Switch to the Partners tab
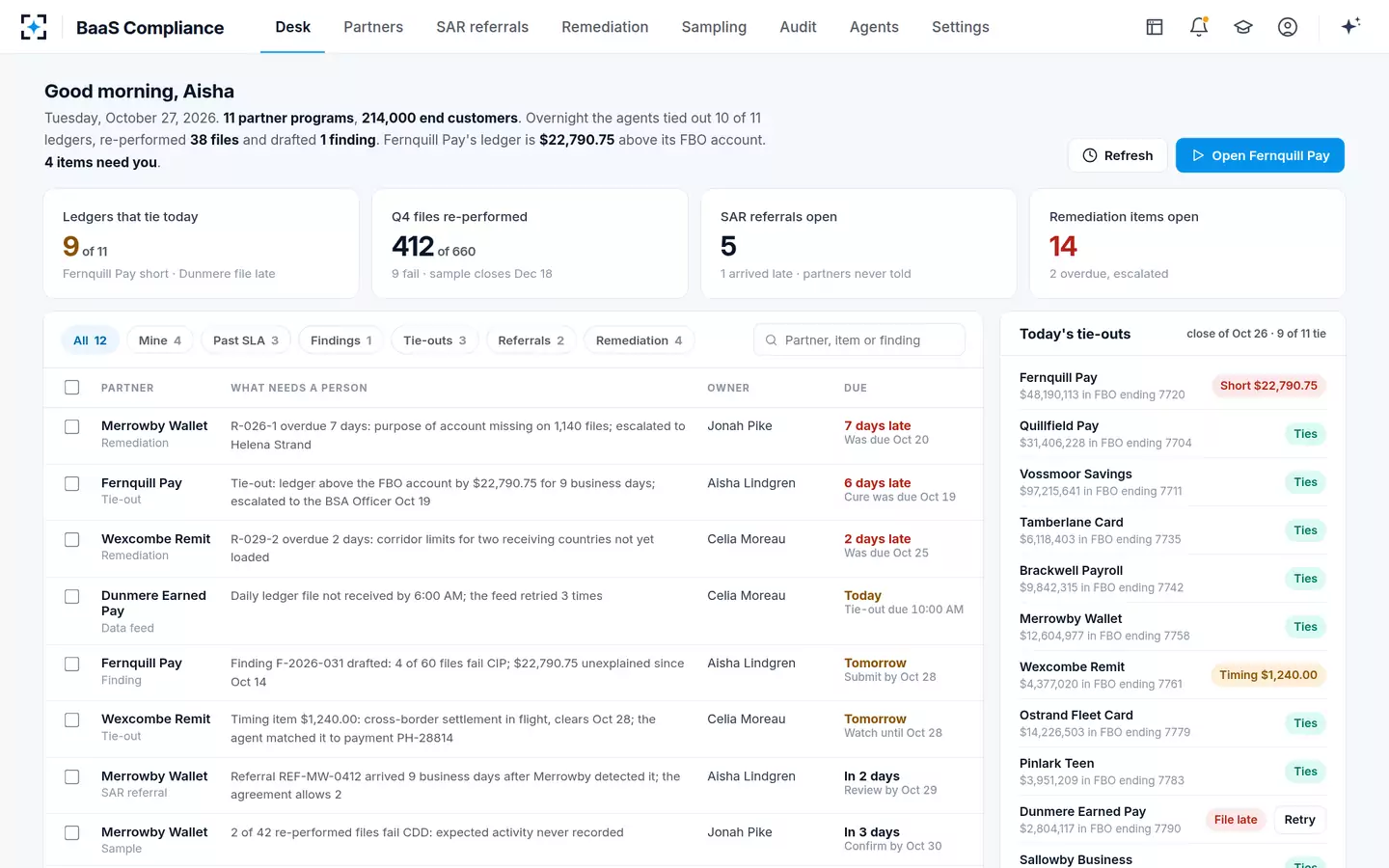 pyautogui.click(x=373, y=27)
